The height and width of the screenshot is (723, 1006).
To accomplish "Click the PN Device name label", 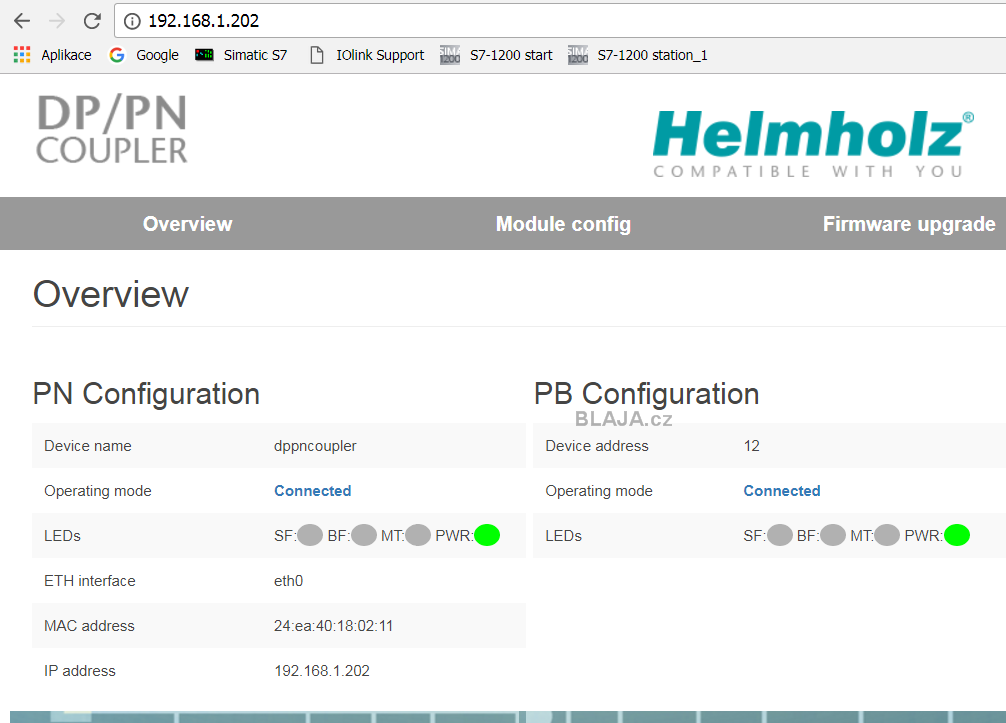I will tap(87, 446).
